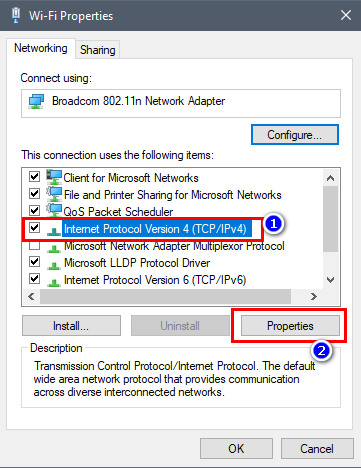Click the File and Printer Sharing icon
This screenshot has width=361, height=468.
54,194
